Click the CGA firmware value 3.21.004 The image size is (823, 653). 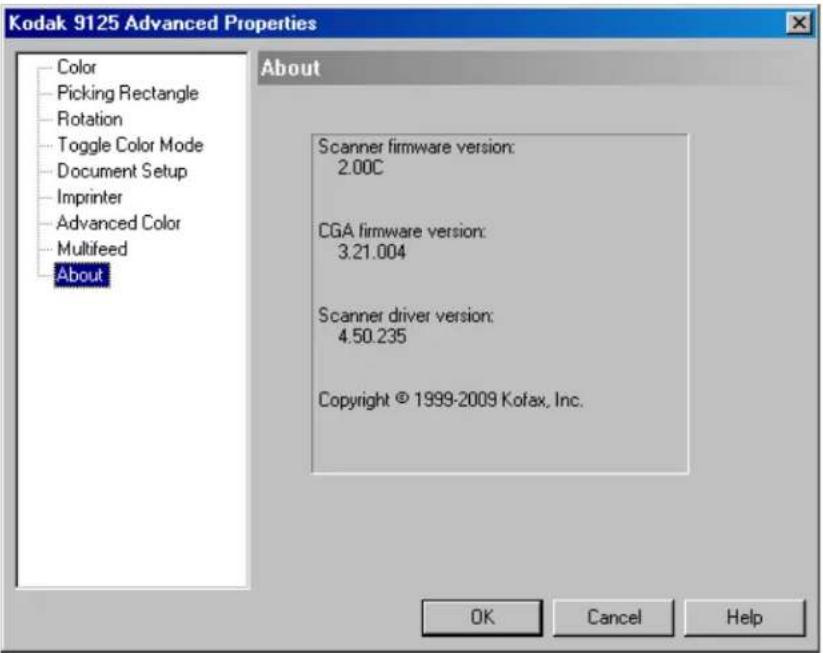[372, 252]
